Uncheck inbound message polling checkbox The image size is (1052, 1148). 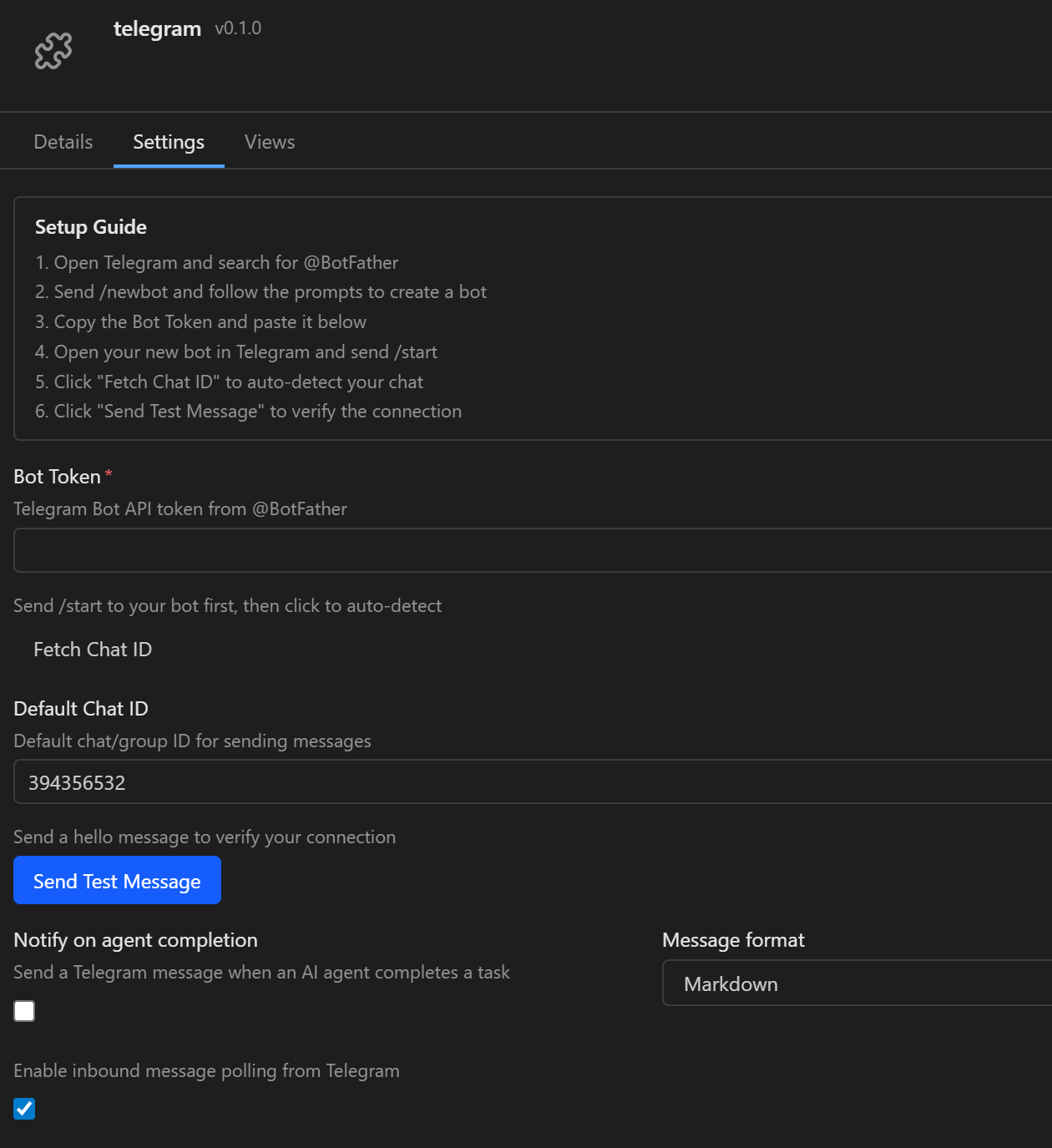[24, 1109]
